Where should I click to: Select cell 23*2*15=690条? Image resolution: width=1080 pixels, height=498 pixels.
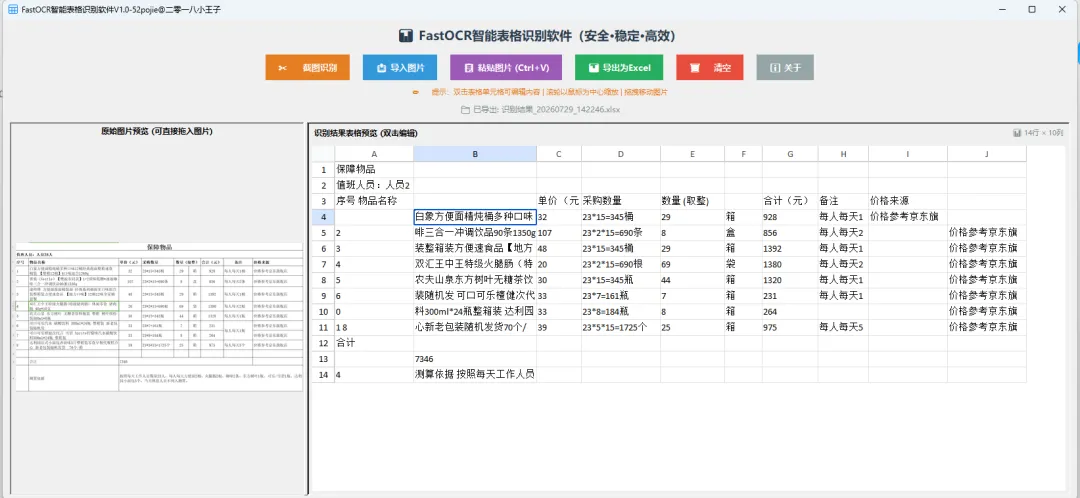pos(621,233)
